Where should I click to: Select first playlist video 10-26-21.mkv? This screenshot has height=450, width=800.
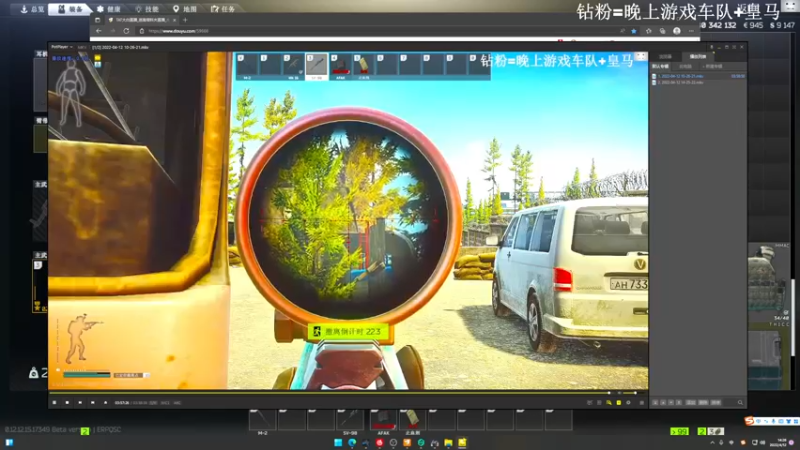pyautogui.click(x=698, y=76)
